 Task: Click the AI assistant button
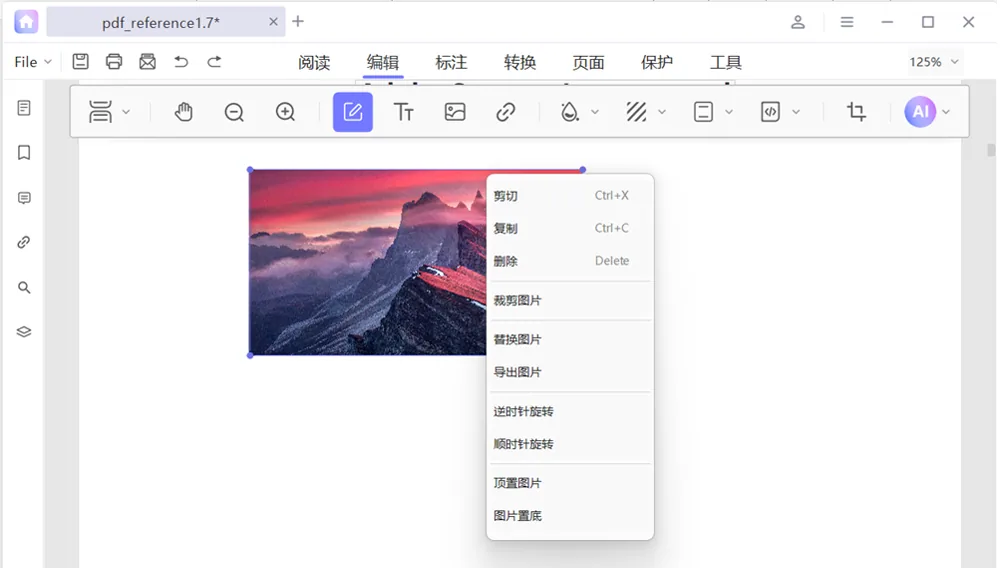pos(920,112)
